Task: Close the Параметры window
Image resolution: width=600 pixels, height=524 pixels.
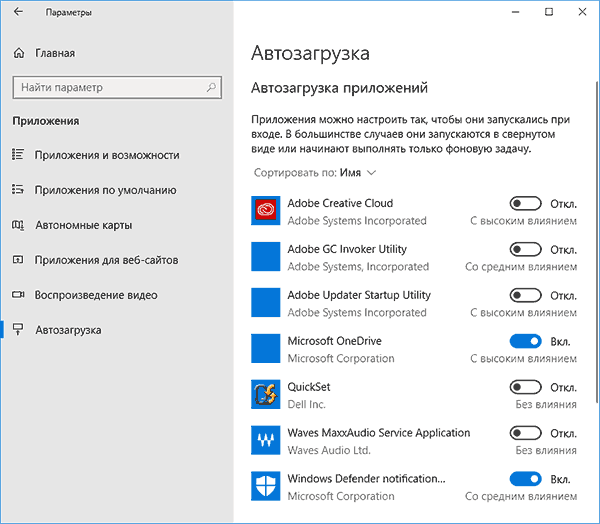Action: coord(582,12)
